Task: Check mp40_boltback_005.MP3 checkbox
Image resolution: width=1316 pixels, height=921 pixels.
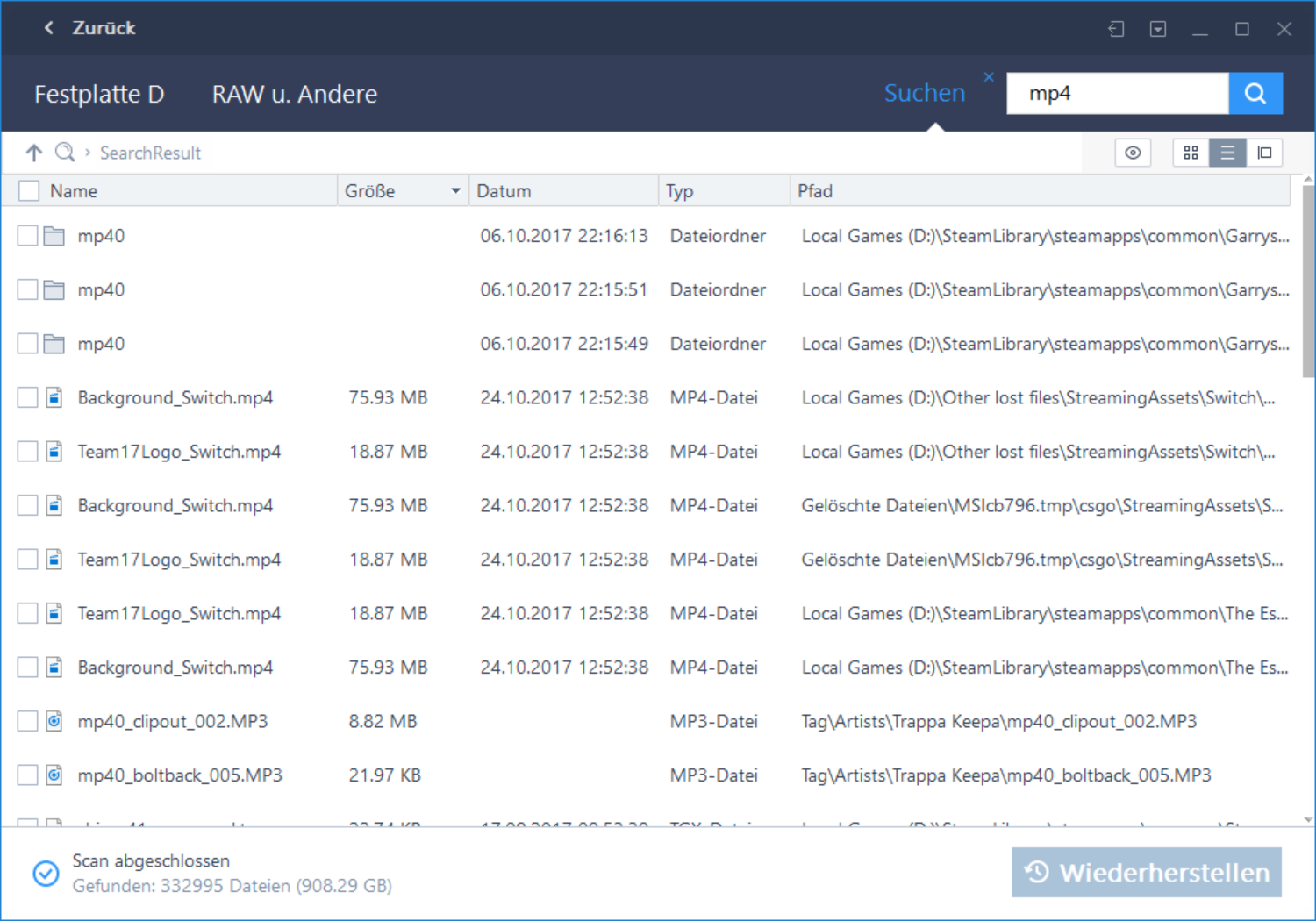Action: pos(28,775)
